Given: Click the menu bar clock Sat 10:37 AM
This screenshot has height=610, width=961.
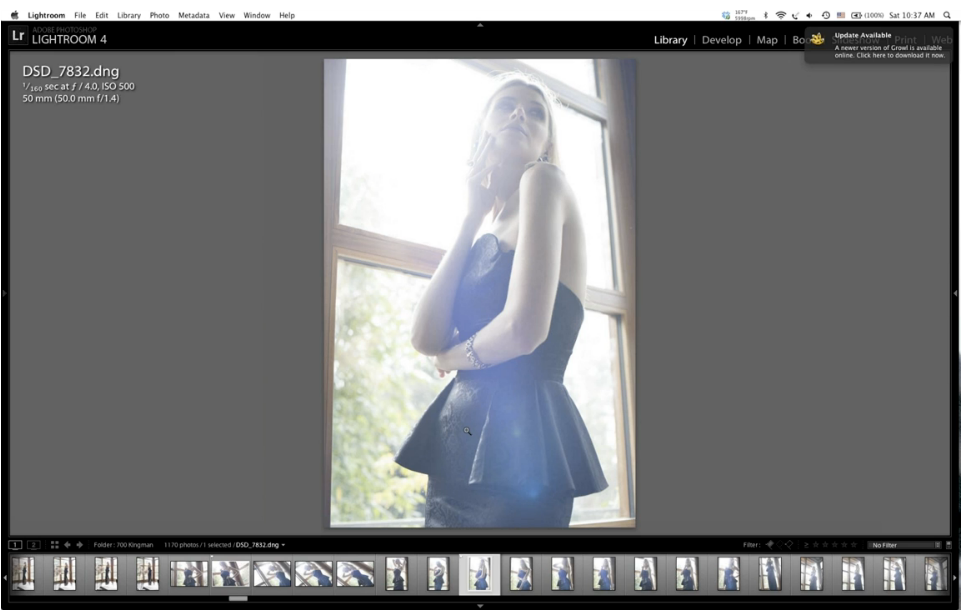Looking at the screenshot, I should 912,15.
